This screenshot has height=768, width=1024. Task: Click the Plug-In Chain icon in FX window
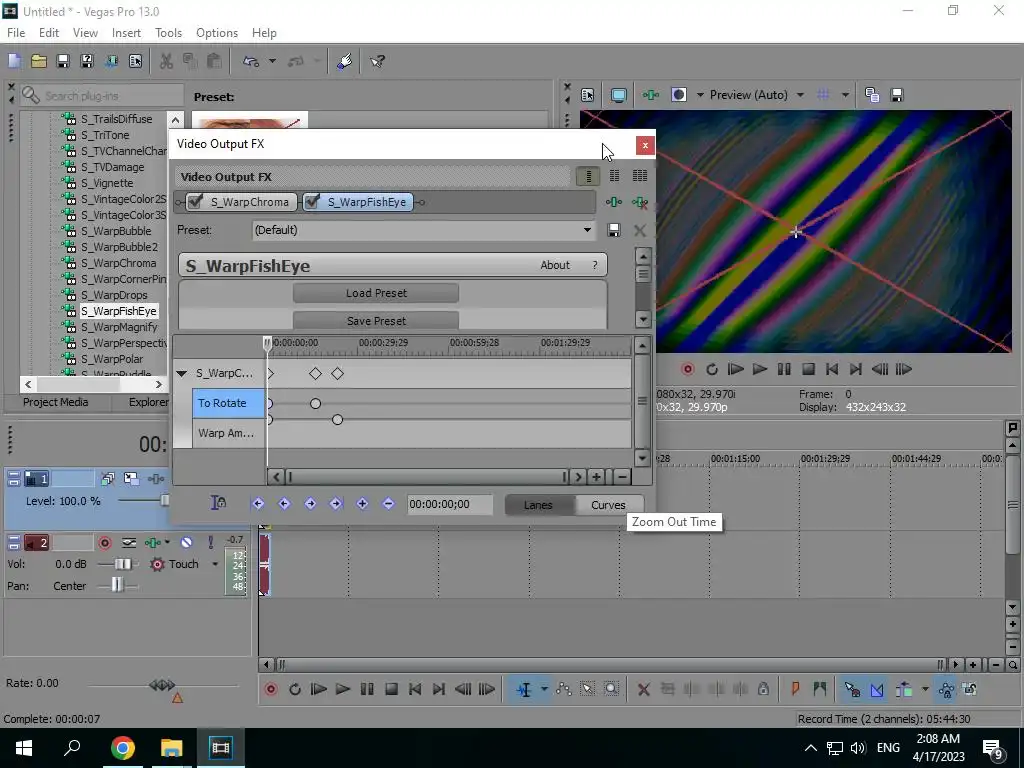(x=614, y=202)
